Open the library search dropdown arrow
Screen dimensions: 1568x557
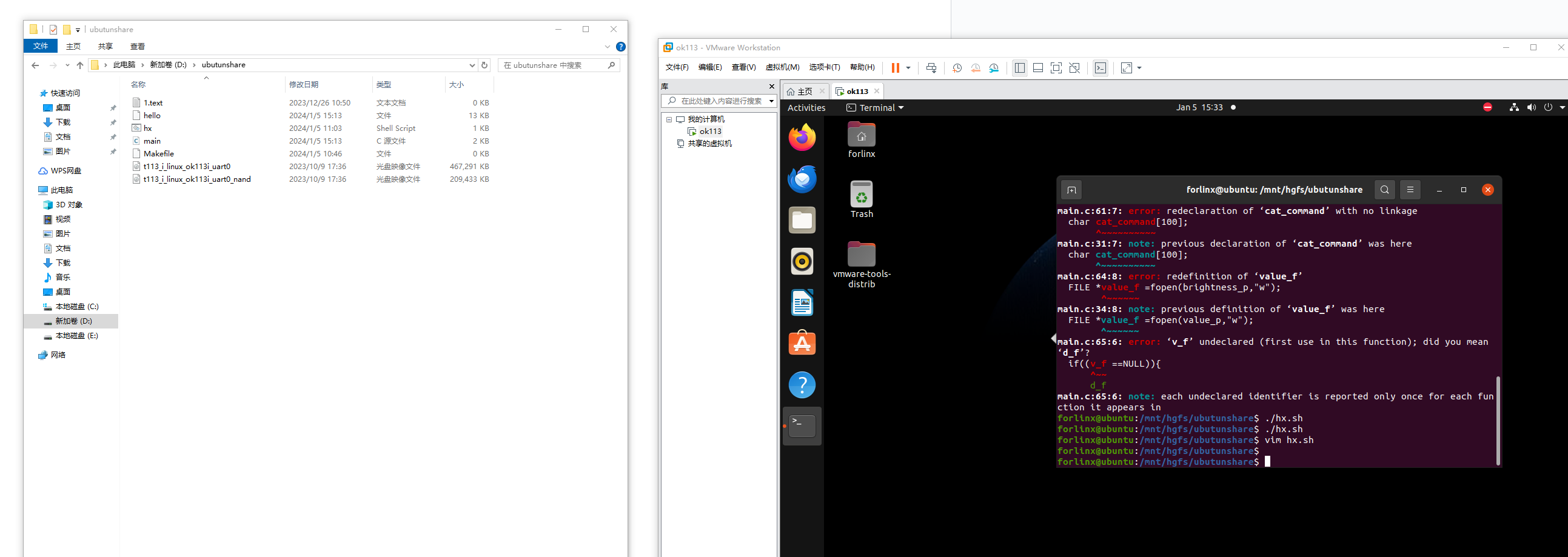(771, 101)
